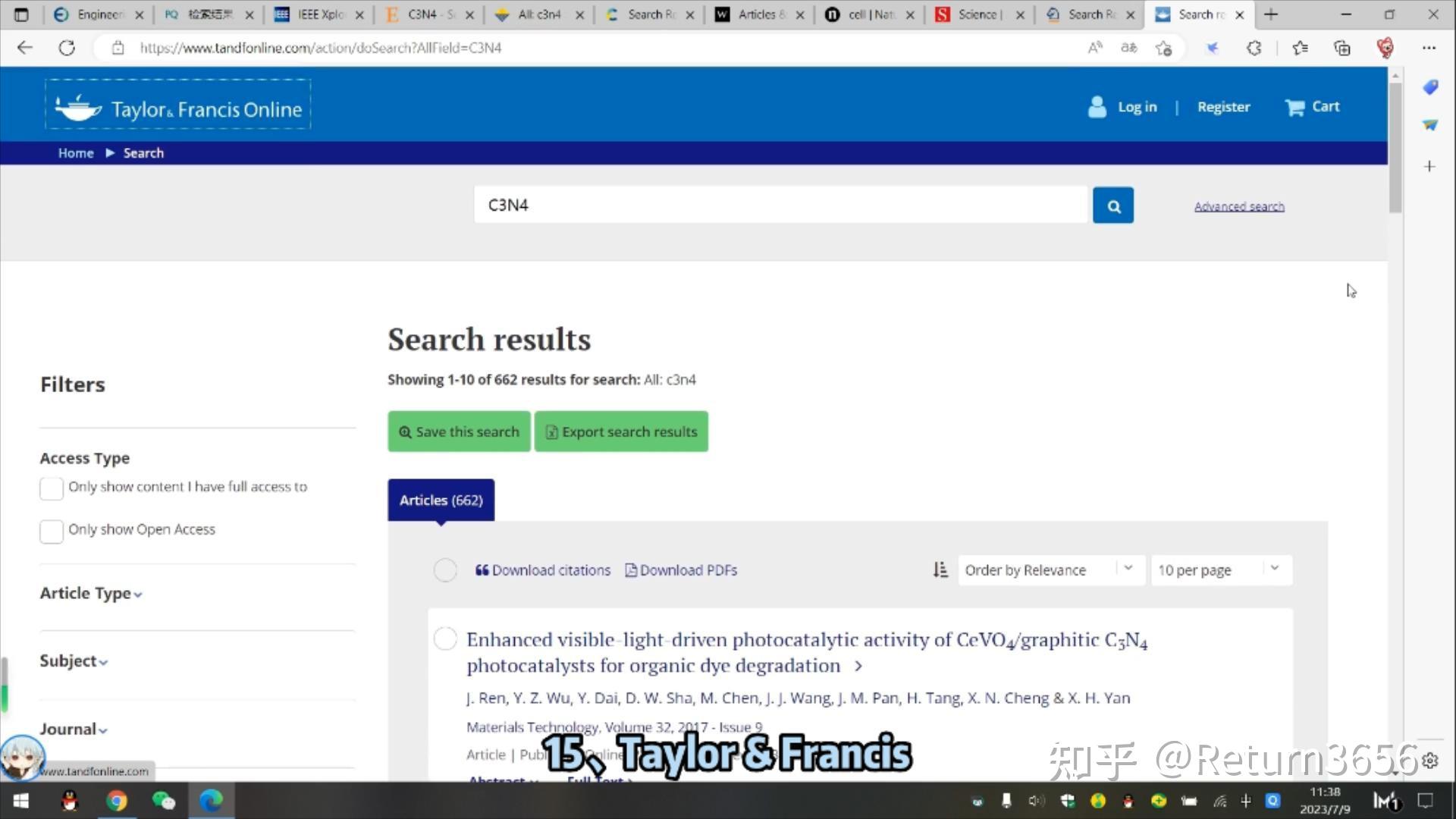This screenshot has width=1456, height=819.
Task: Click the favorites star icon in address bar
Action: (x=1163, y=48)
